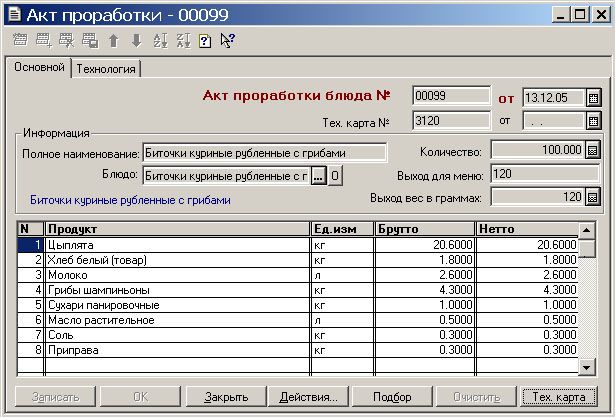615x420 pixels.
Task: Click the Закрыть button
Action: 226,397
